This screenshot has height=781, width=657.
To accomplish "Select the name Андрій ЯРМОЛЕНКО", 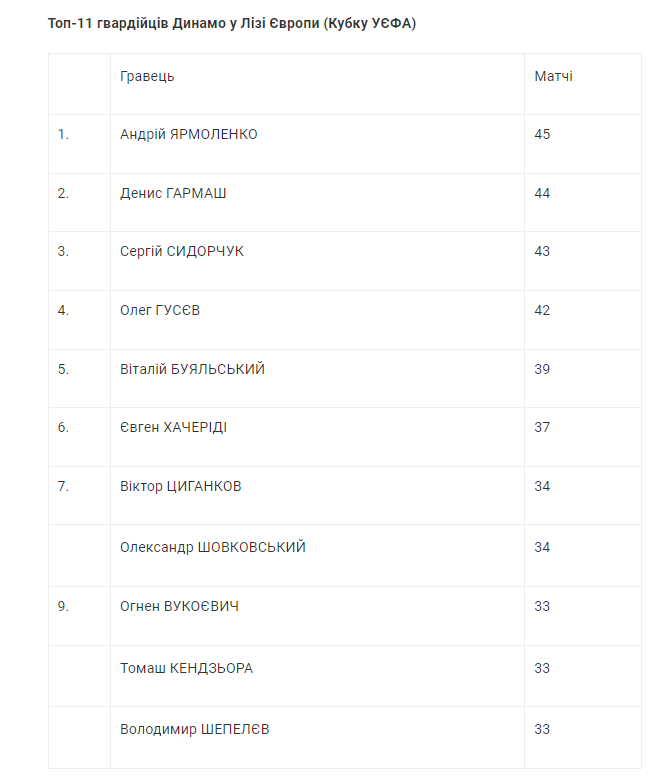I will click(x=188, y=134).
